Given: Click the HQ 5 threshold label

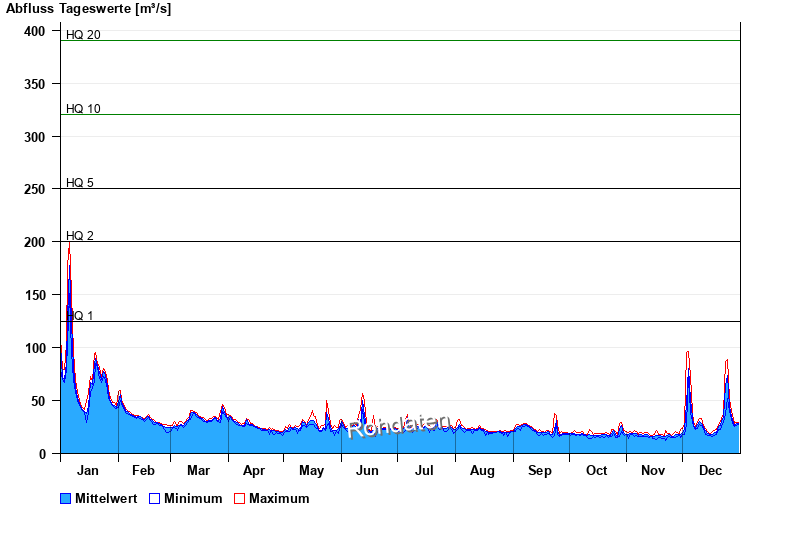Looking at the screenshot, I should click(x=80, y=183).
